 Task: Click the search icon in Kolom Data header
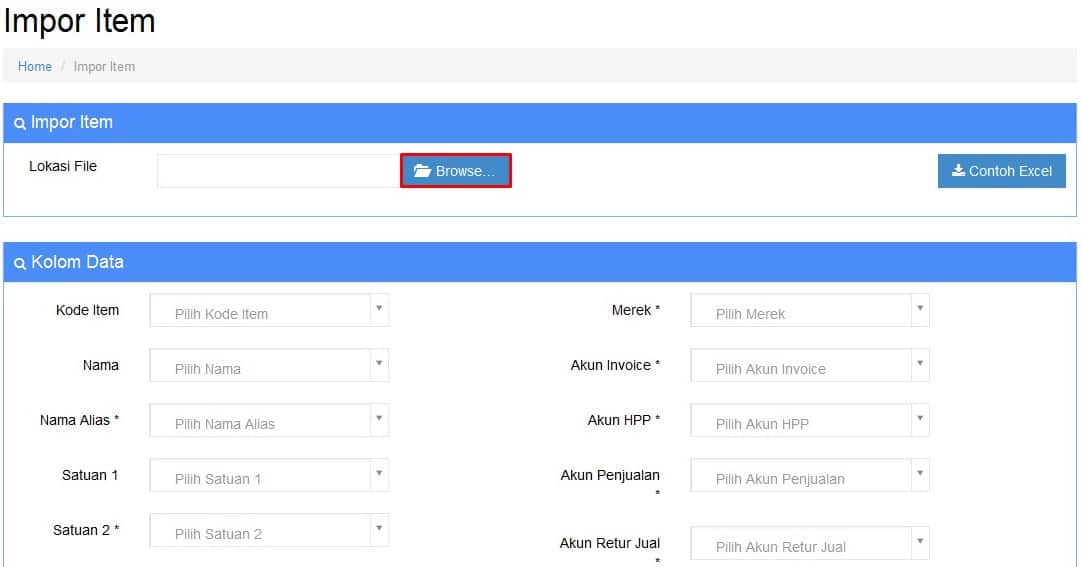20,264
